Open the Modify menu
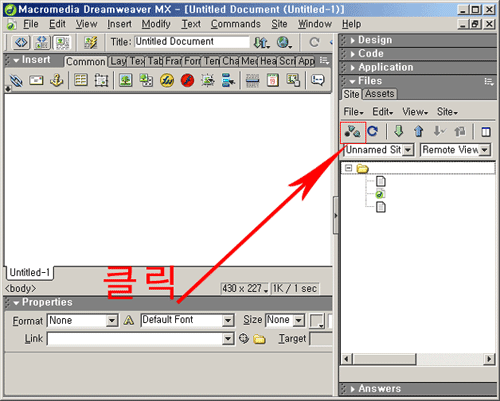Screen dimensions: 500x401 coord(156,24)
